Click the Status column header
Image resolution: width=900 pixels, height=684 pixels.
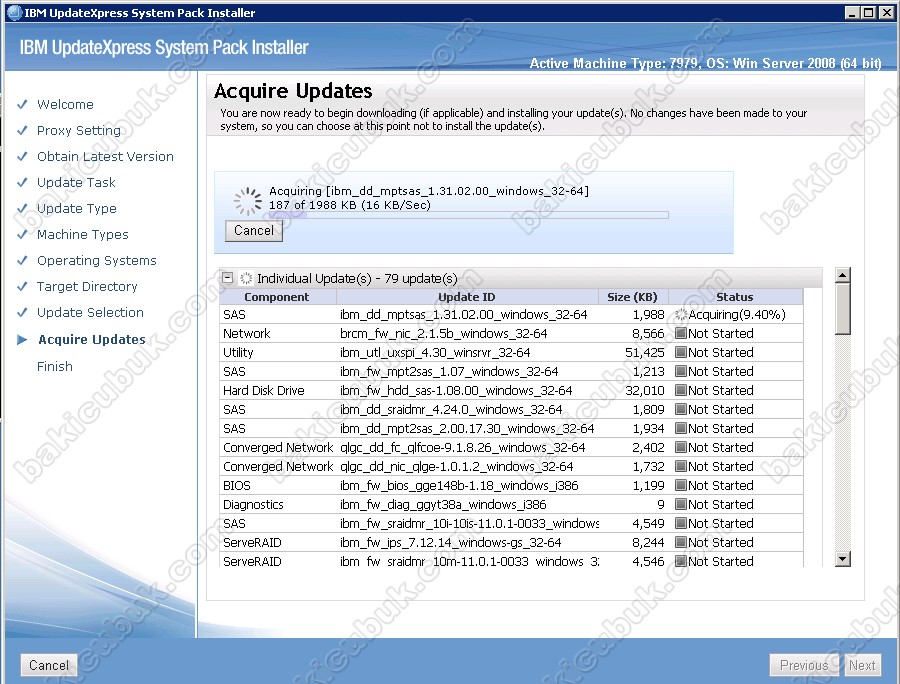[x=735, y=297]
